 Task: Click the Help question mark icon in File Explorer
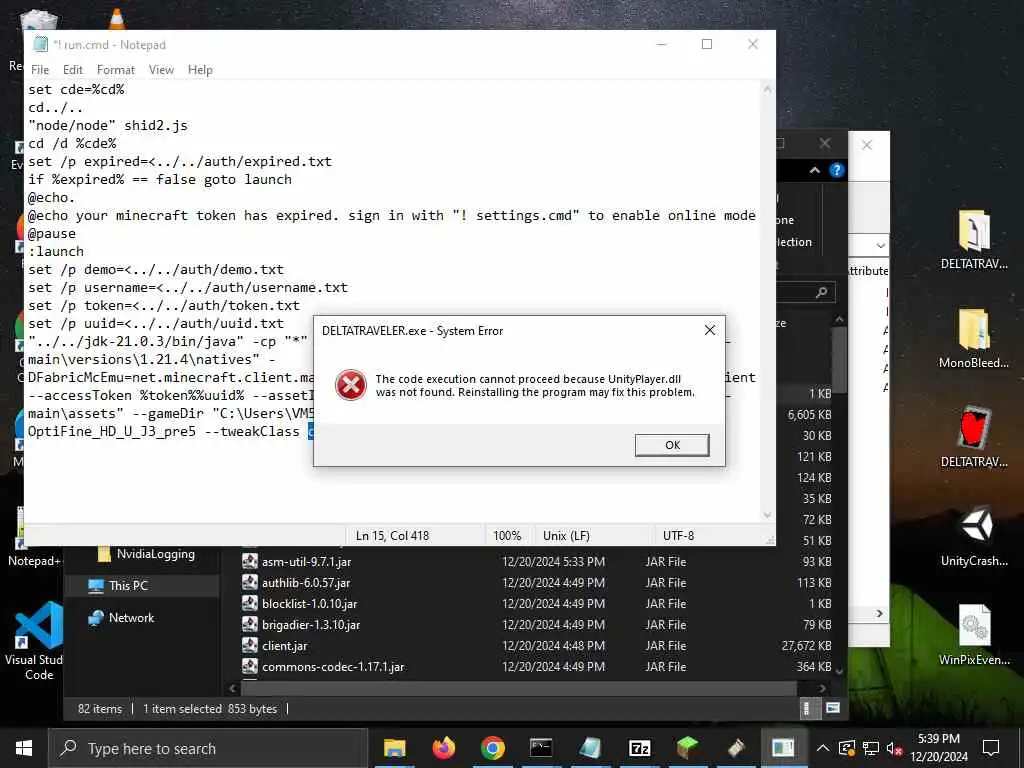[x=836, y=170]
